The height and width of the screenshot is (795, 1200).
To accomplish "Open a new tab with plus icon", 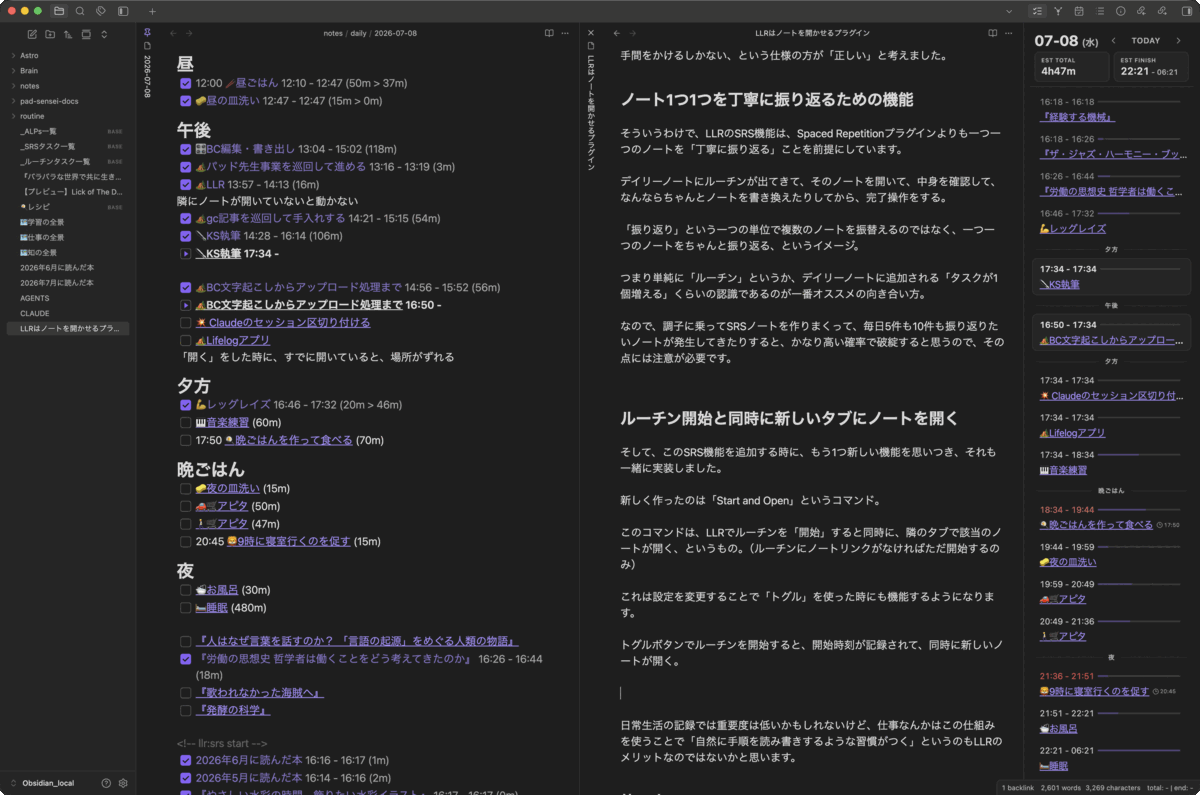I will [x=152, y=11].
